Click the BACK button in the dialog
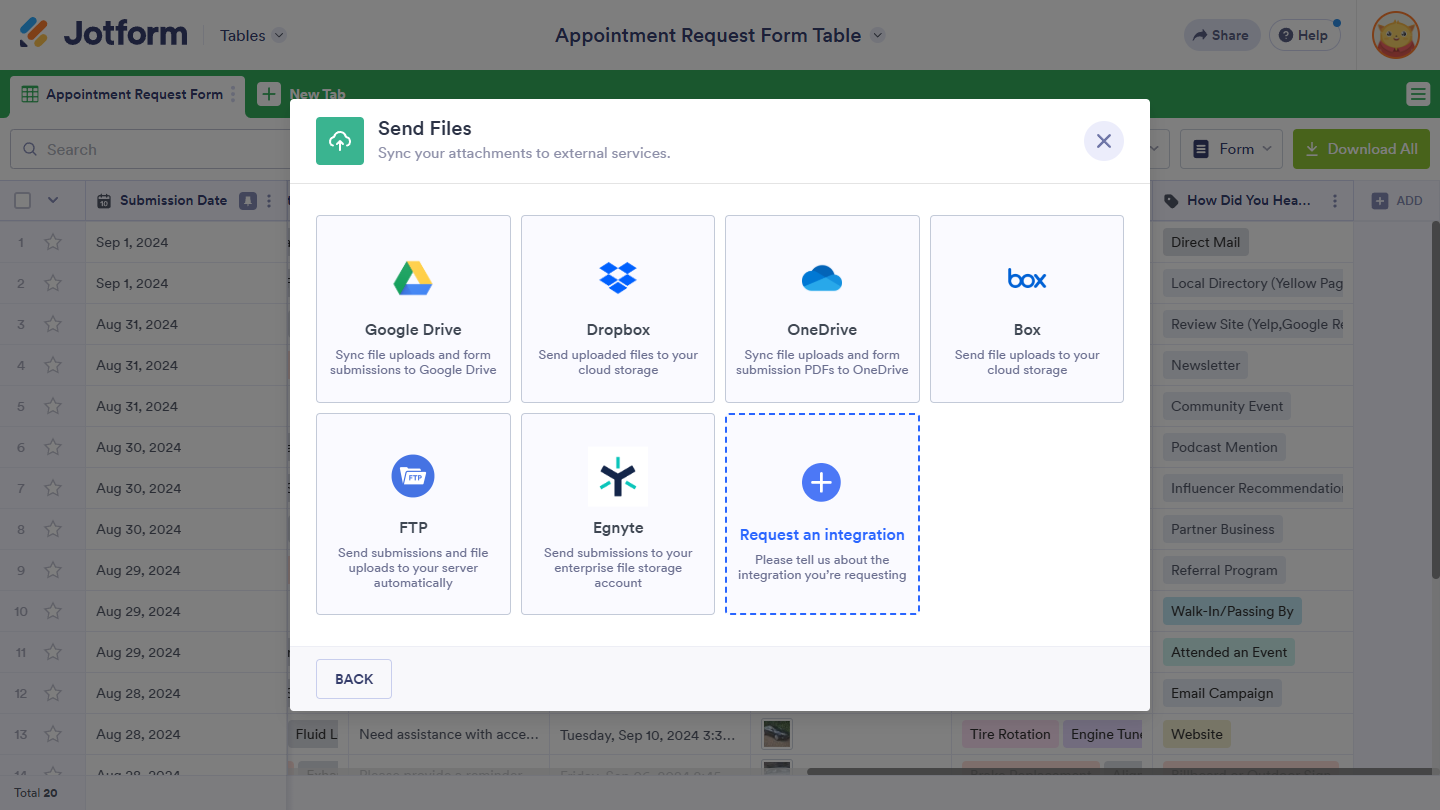The width and height of the screenshot is (1440, 810). [x=354, y=679]
